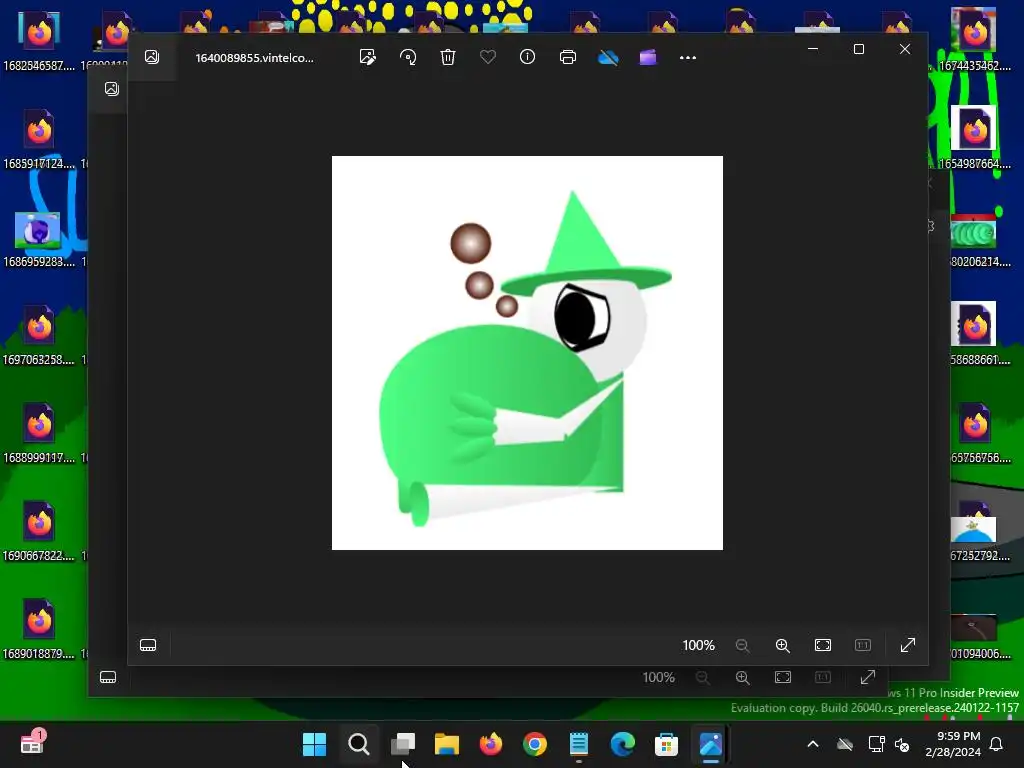
Task: Enter full screen in front Photos window
Action: pos(908,645)
